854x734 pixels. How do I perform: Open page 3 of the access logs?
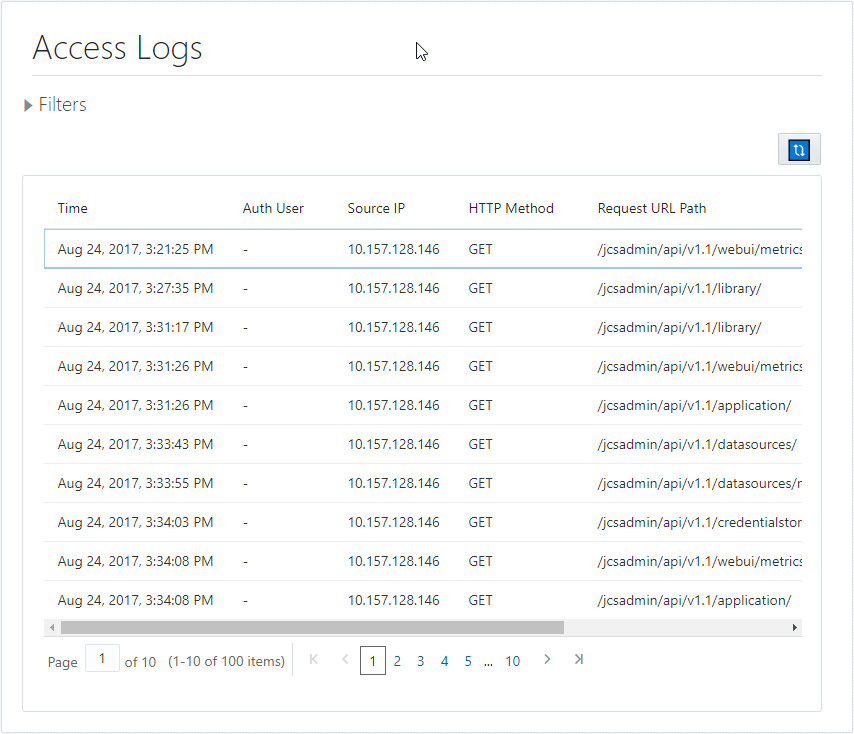[x=420, y=661]
